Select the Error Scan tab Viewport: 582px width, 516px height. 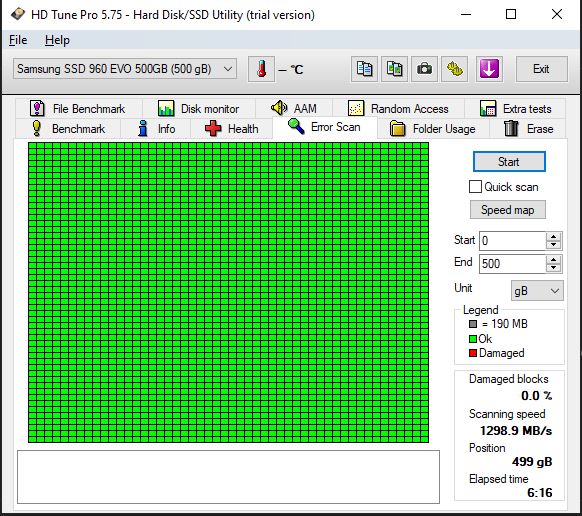click(x=325, y=127)
